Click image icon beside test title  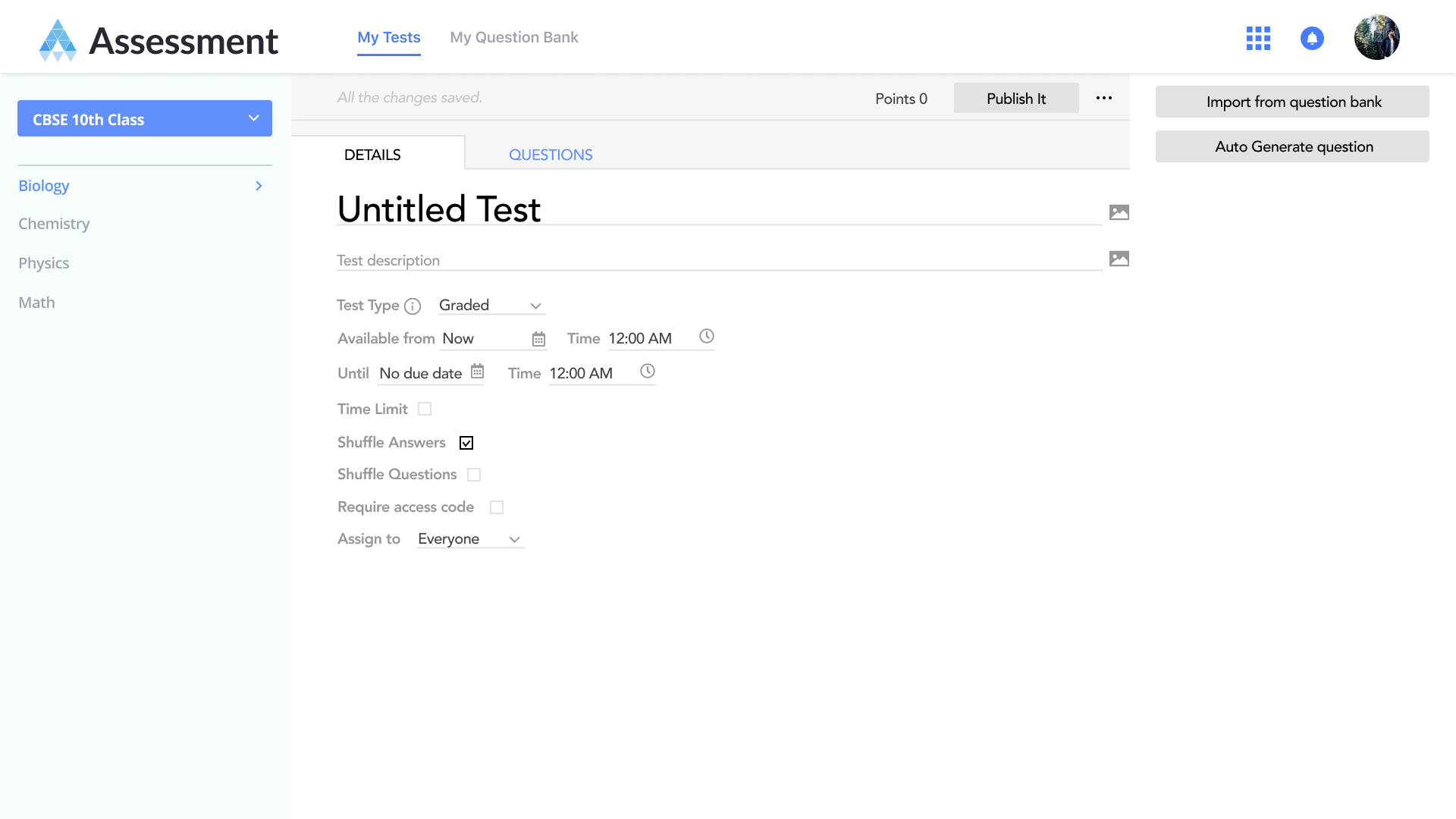1119,212
